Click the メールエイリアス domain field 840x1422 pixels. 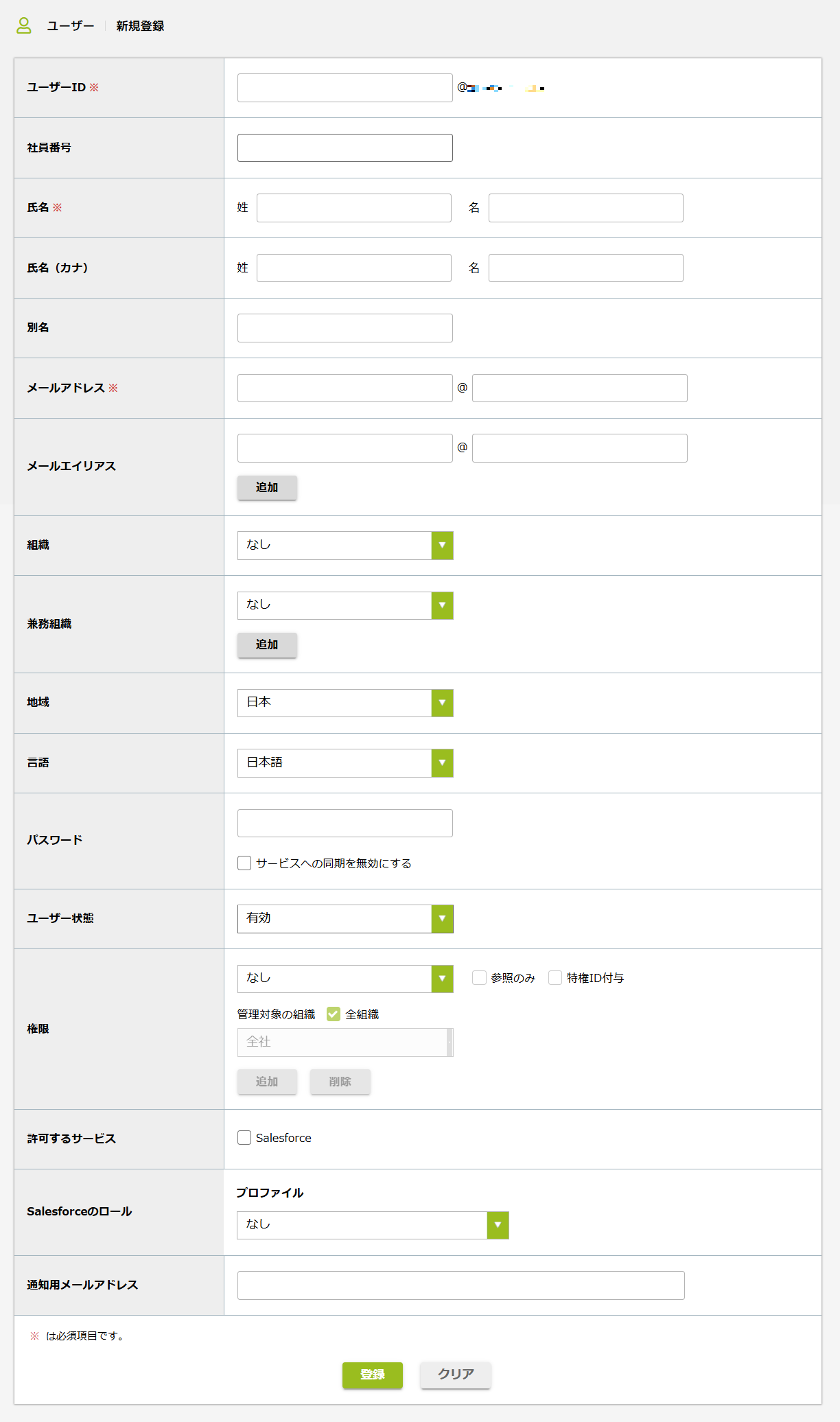[x=580, y=448]
